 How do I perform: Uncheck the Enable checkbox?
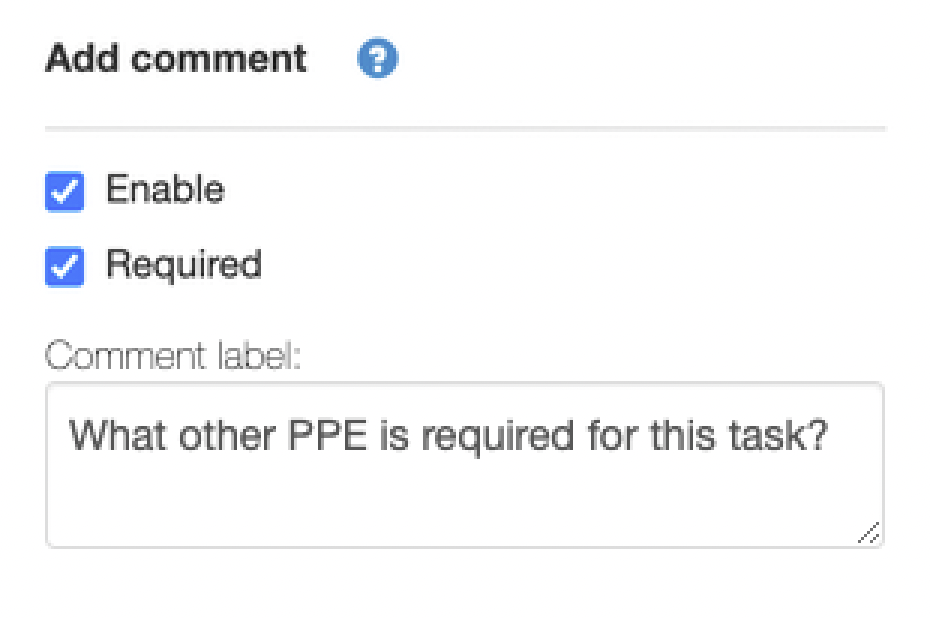tap(65, 191)
